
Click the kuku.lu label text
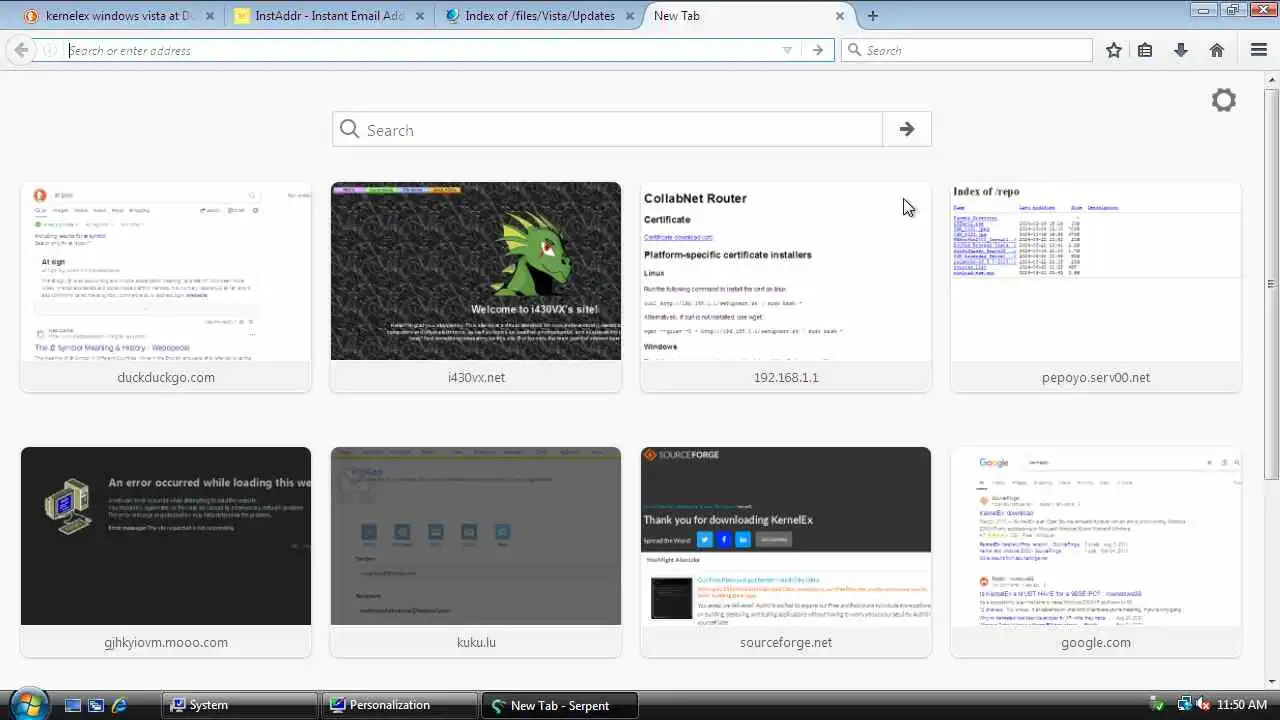476,642
